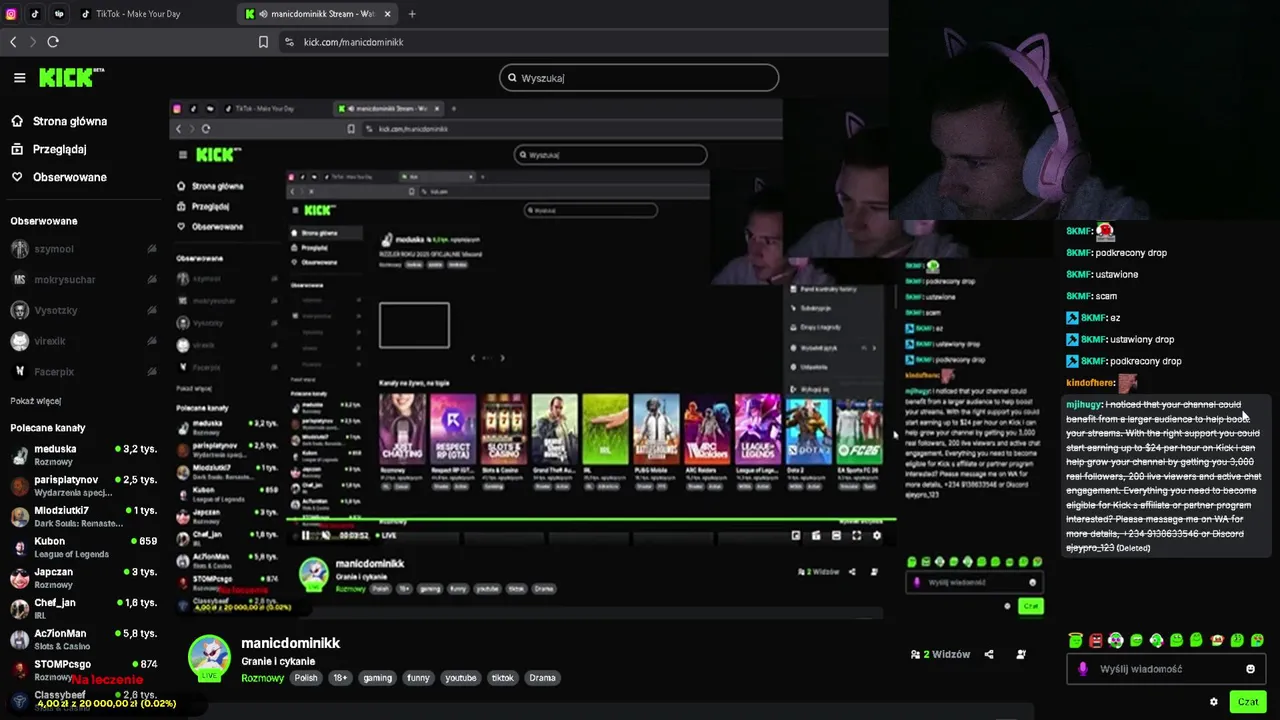Expand list with Pokaż więcej
The width and height of the screenshot is (1280, 720).
(36, 401)
